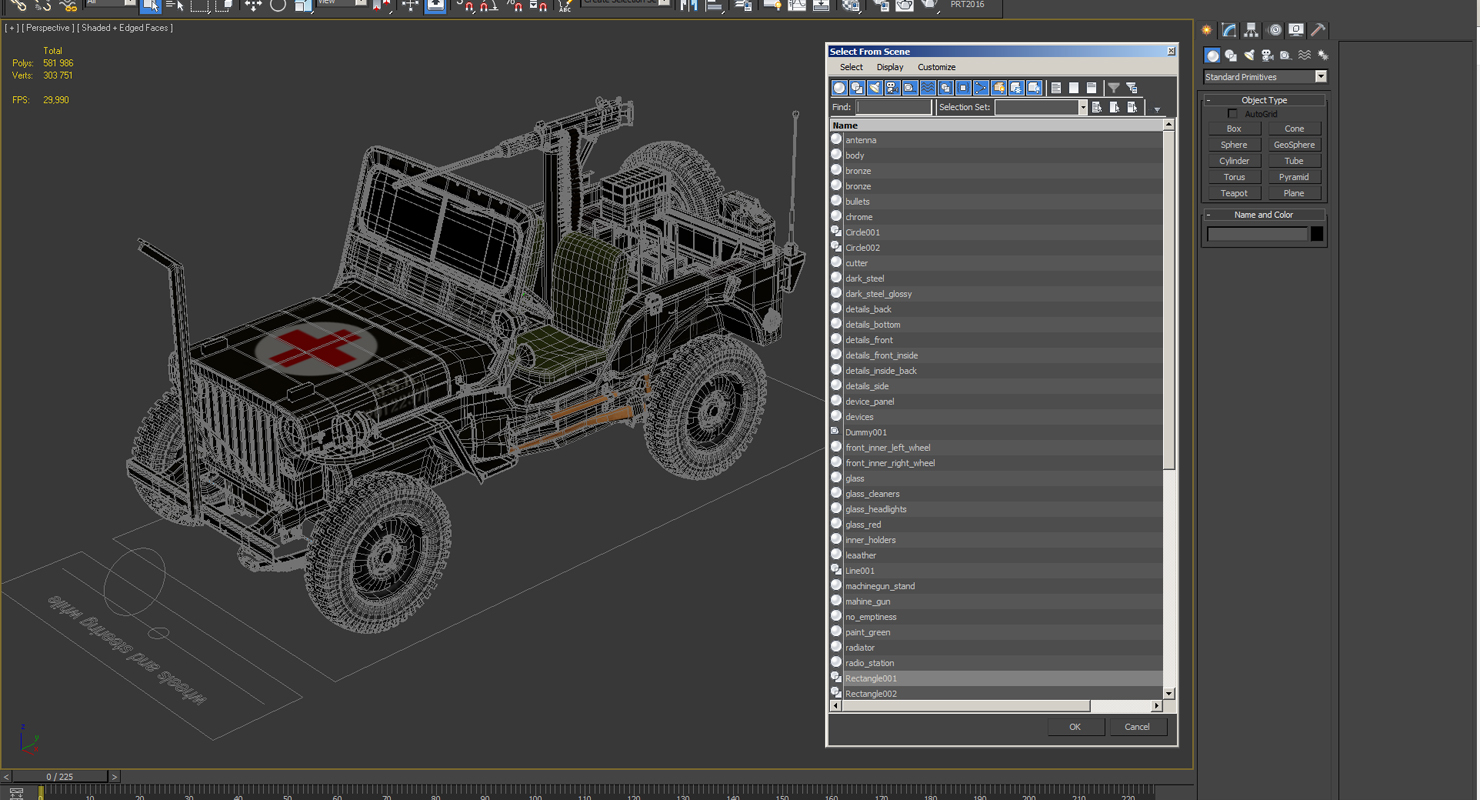This screenshot has width=1480, height=800.
Task: Click the GeoSphere primitive button
Action: (x=1294, y=145)
